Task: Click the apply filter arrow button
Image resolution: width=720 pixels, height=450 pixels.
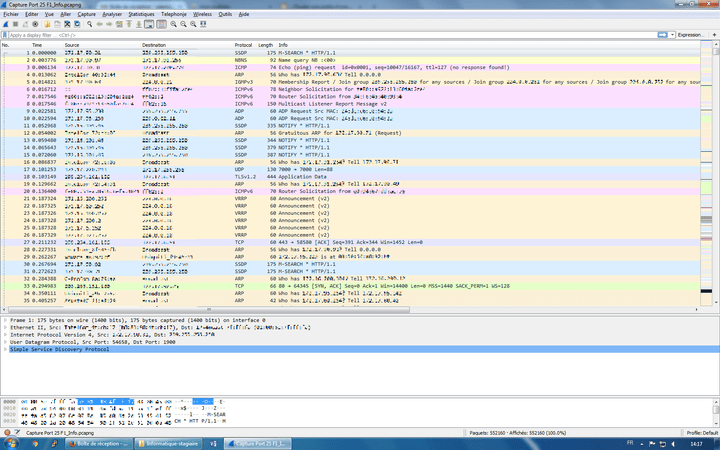Action: click(663, 35)
